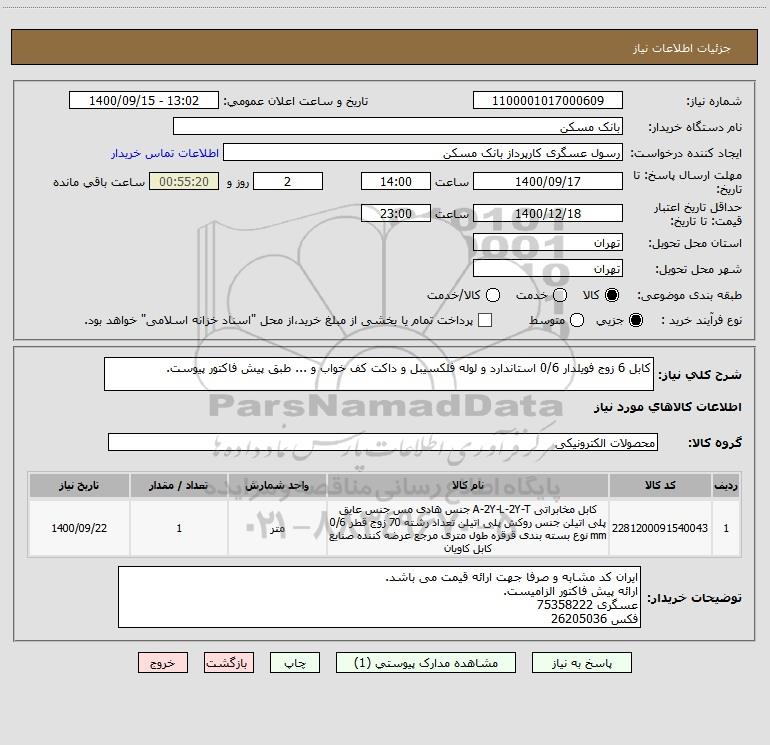Image resolution: width=770 pixels, height=745 pixels.
Task: Click the تعداد / مقدار column header
Action: coord(179,486)
